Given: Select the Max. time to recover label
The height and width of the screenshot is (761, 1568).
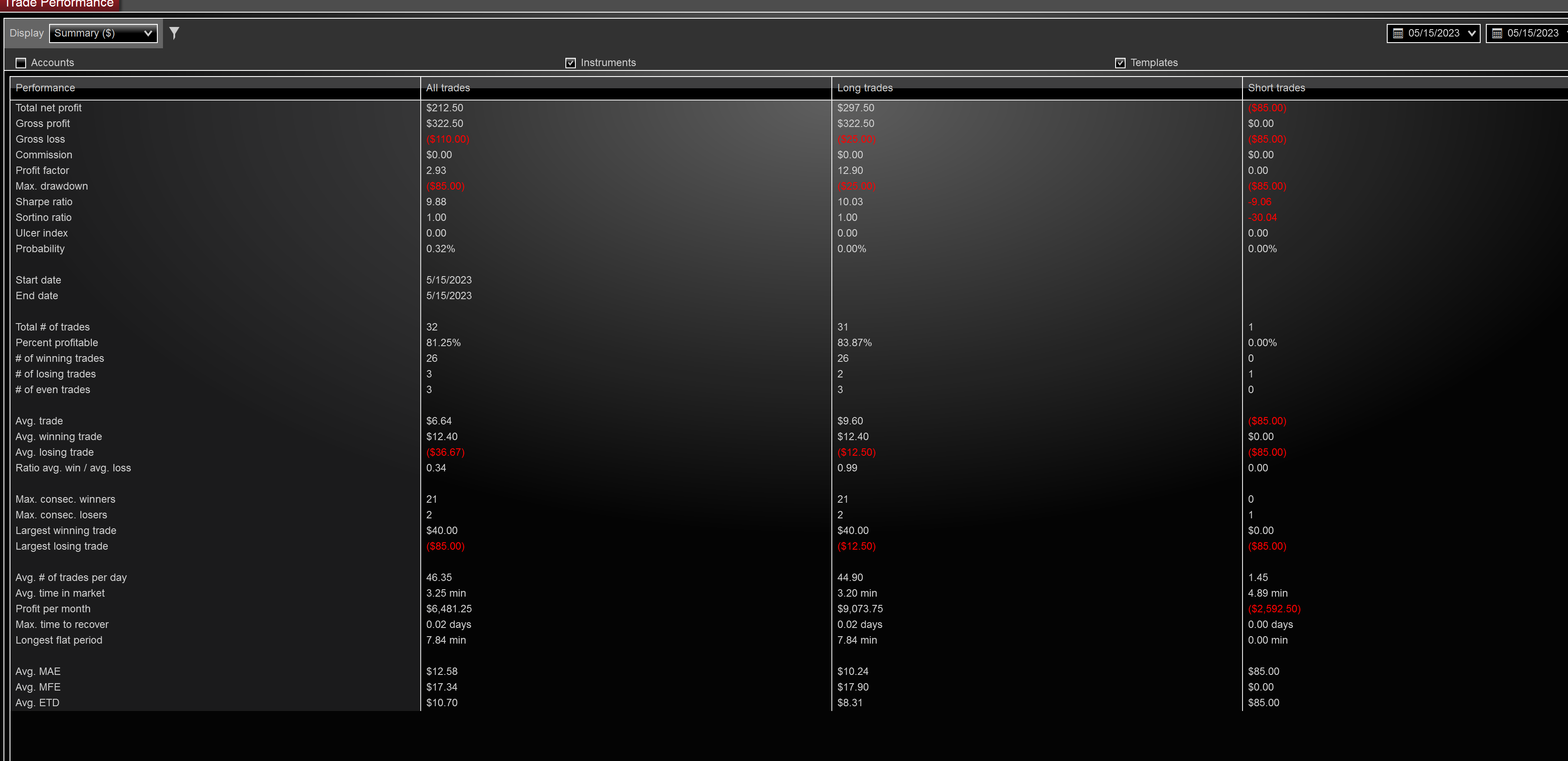Looking at the screenshot, I should pyautogui.click(x=62, y=624).
